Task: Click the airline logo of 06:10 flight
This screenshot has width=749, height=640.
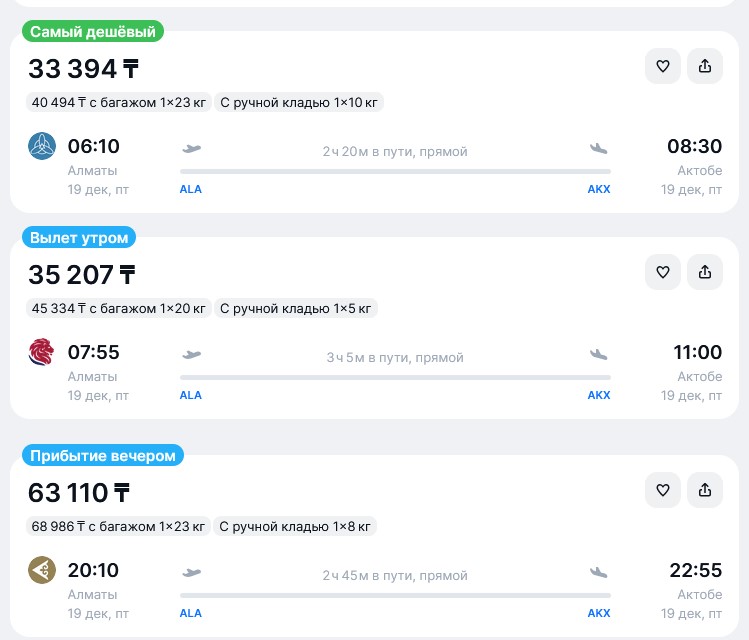Action: tap(42, 147)
